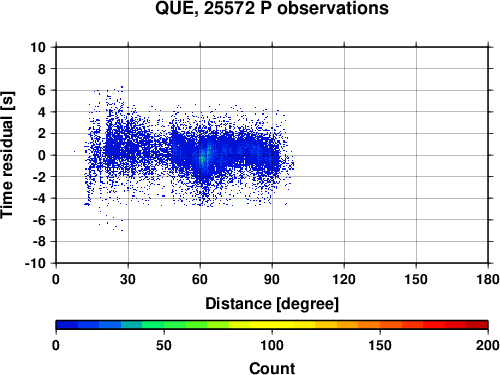
Task: Click the y-axis tick label 10
Action: (38, 47)
